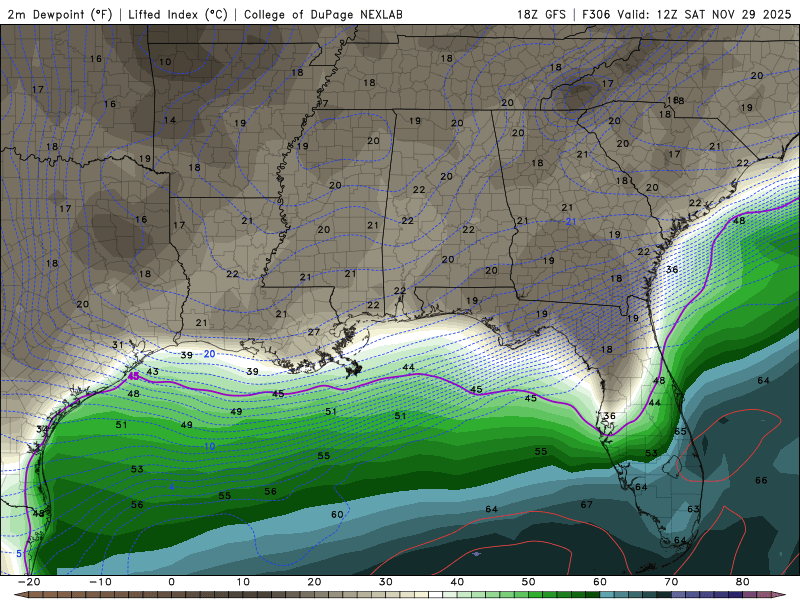Click the '30' label on the color bar
The height and width of the screenshot is (600, 800).
tap(386, 582)
